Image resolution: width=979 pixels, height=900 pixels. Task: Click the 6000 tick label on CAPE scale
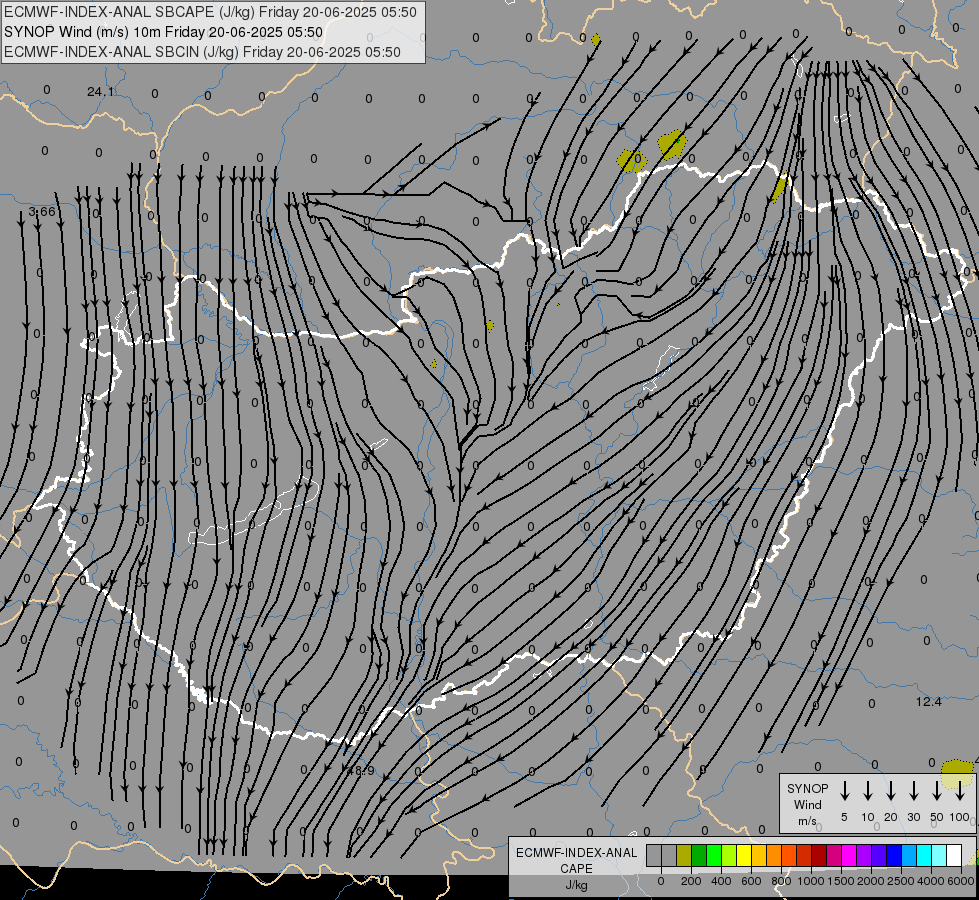click(x=961, y=881)
